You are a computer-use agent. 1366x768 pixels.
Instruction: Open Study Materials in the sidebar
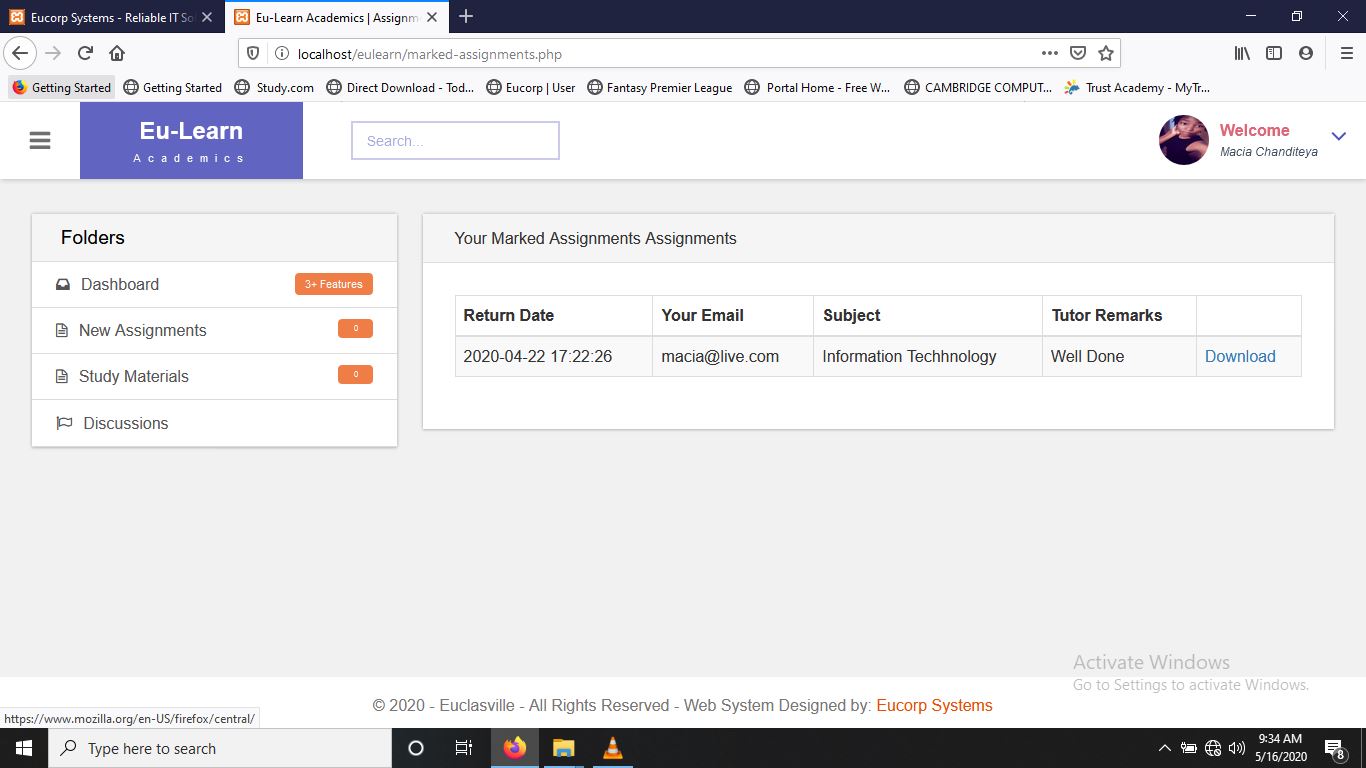tap(133, 377)
